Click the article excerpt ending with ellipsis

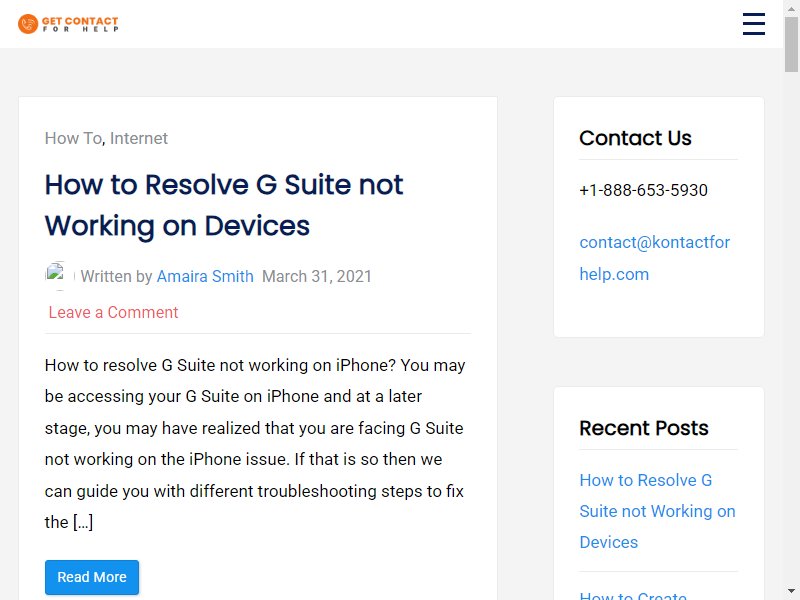(255, 443)
